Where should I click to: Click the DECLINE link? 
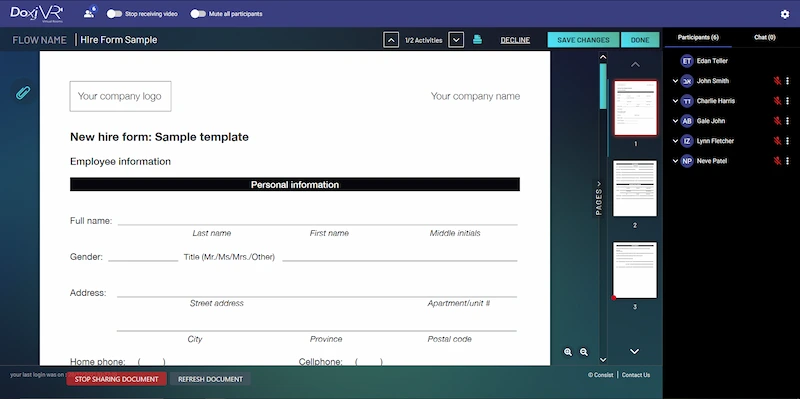pos(515,40)
